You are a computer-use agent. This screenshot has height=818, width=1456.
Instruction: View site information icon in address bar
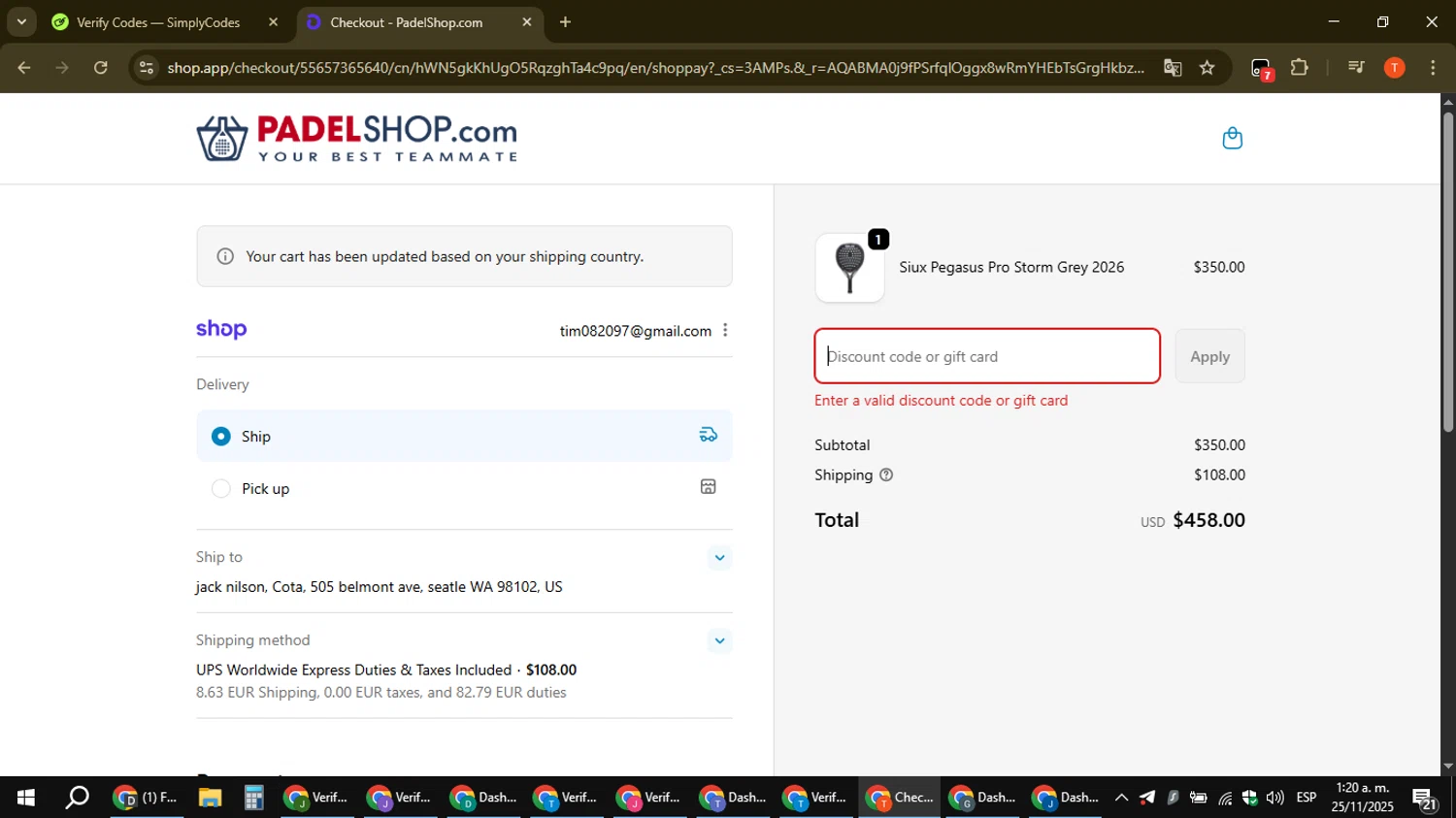[x=147, y=67]
